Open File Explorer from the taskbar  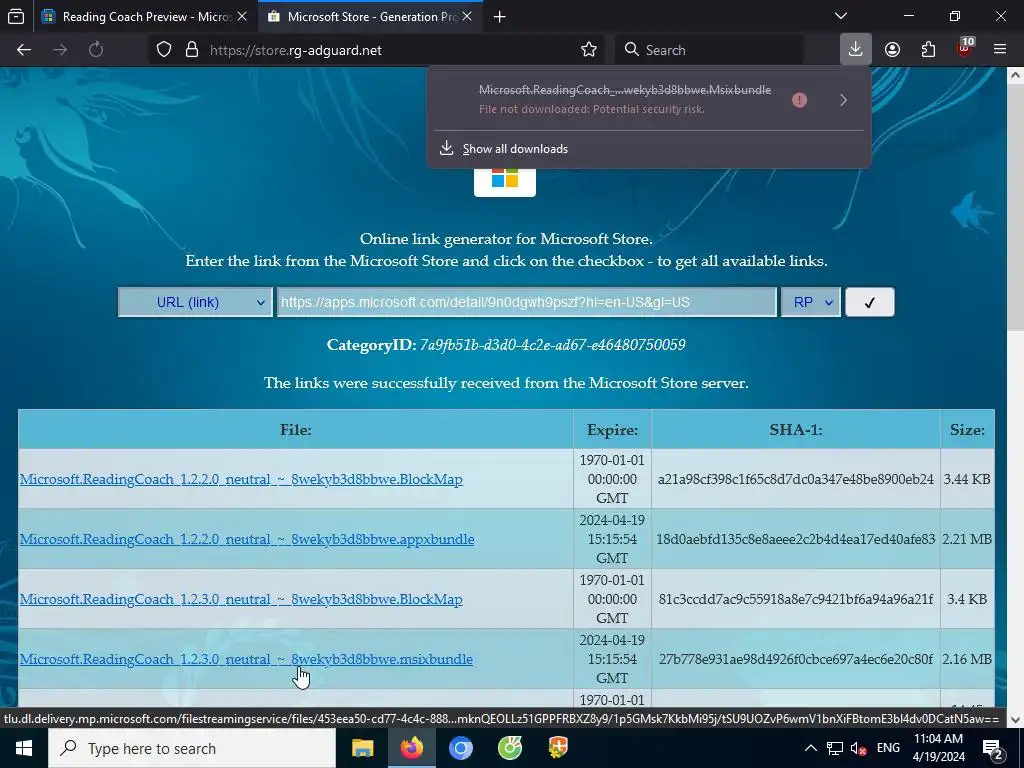[362, 748]
